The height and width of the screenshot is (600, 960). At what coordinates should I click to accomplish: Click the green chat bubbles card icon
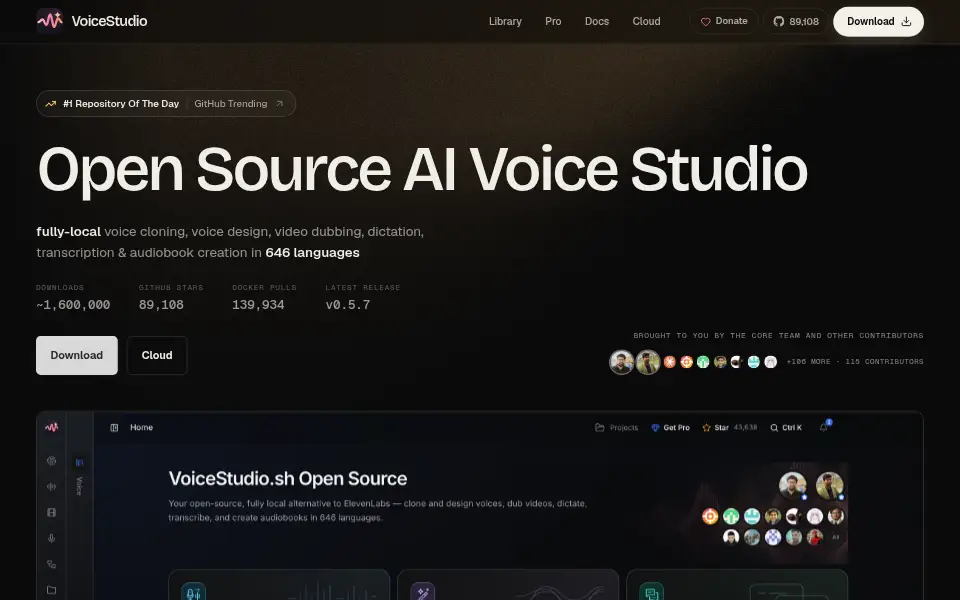651,592
